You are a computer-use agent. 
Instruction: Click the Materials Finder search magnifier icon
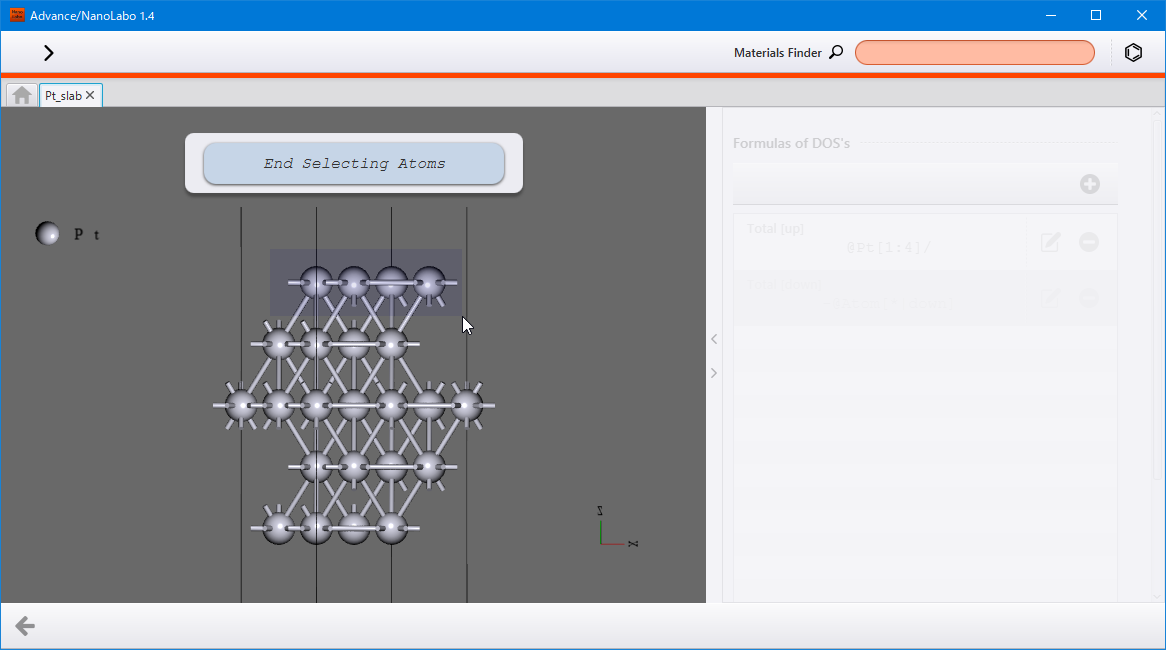(837, 52)
